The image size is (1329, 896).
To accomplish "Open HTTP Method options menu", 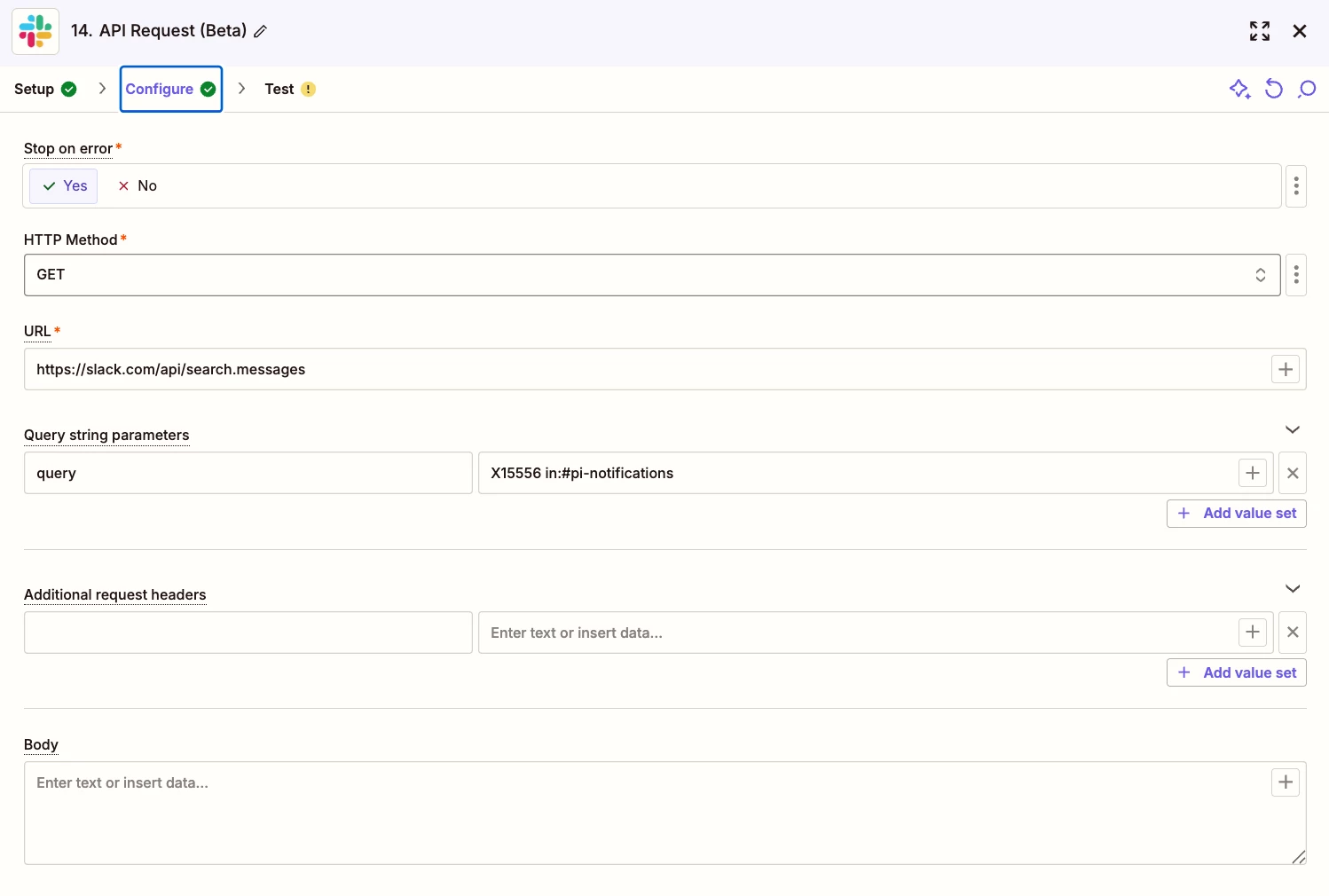I will [x=1296, y=275].
